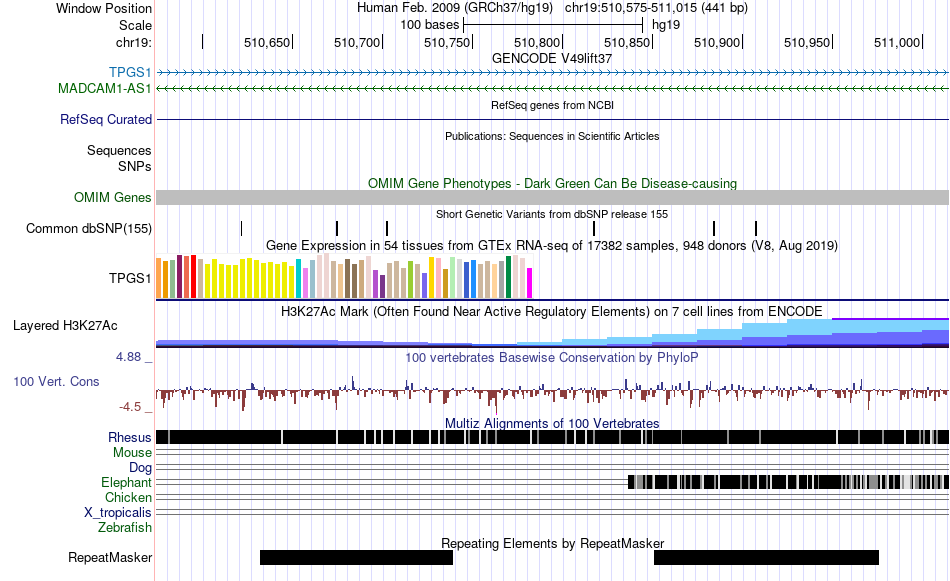Select the Layered H3K27Ac track label
The image size is (950, 581).
pos(65,325)
